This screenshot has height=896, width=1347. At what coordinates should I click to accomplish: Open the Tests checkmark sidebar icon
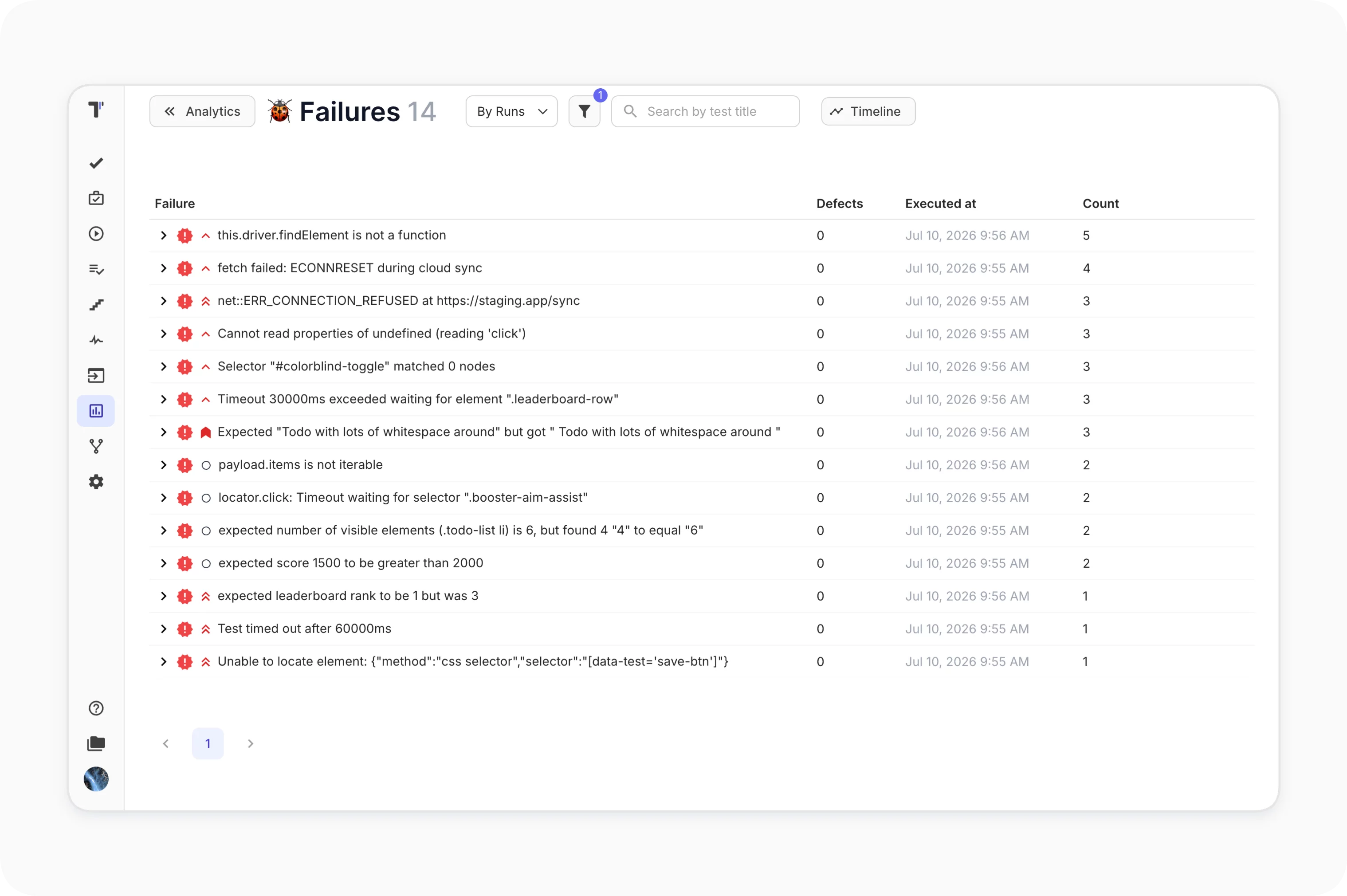(x=96, y=163)
